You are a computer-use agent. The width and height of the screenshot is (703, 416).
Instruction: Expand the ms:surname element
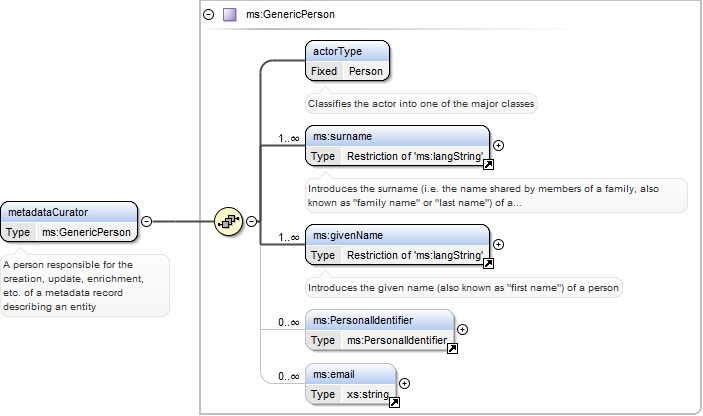click(498, 145)
